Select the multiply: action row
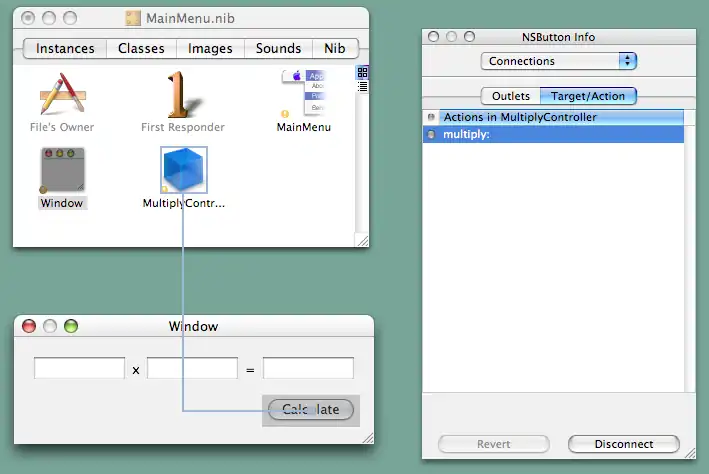Screen dimensions: 709x474 (x=553, y=134)
